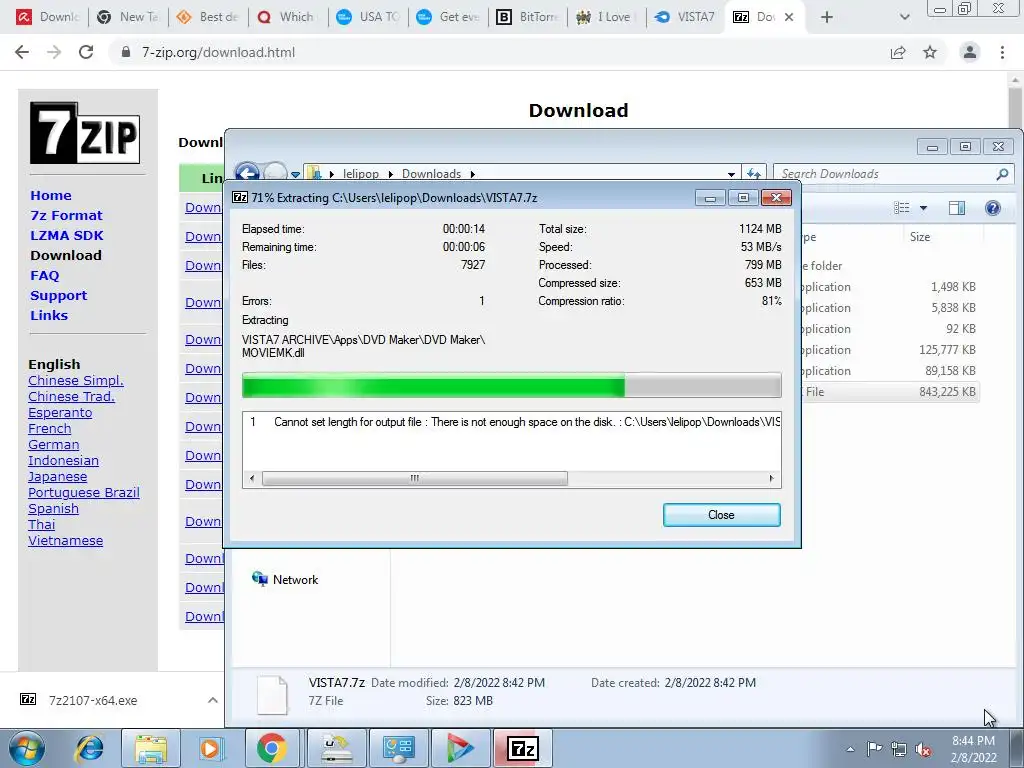Launch Internet Explorer from the taskbar
Image resolution: width=1024 pixels, height=768 pixels.
click(90, 748)
